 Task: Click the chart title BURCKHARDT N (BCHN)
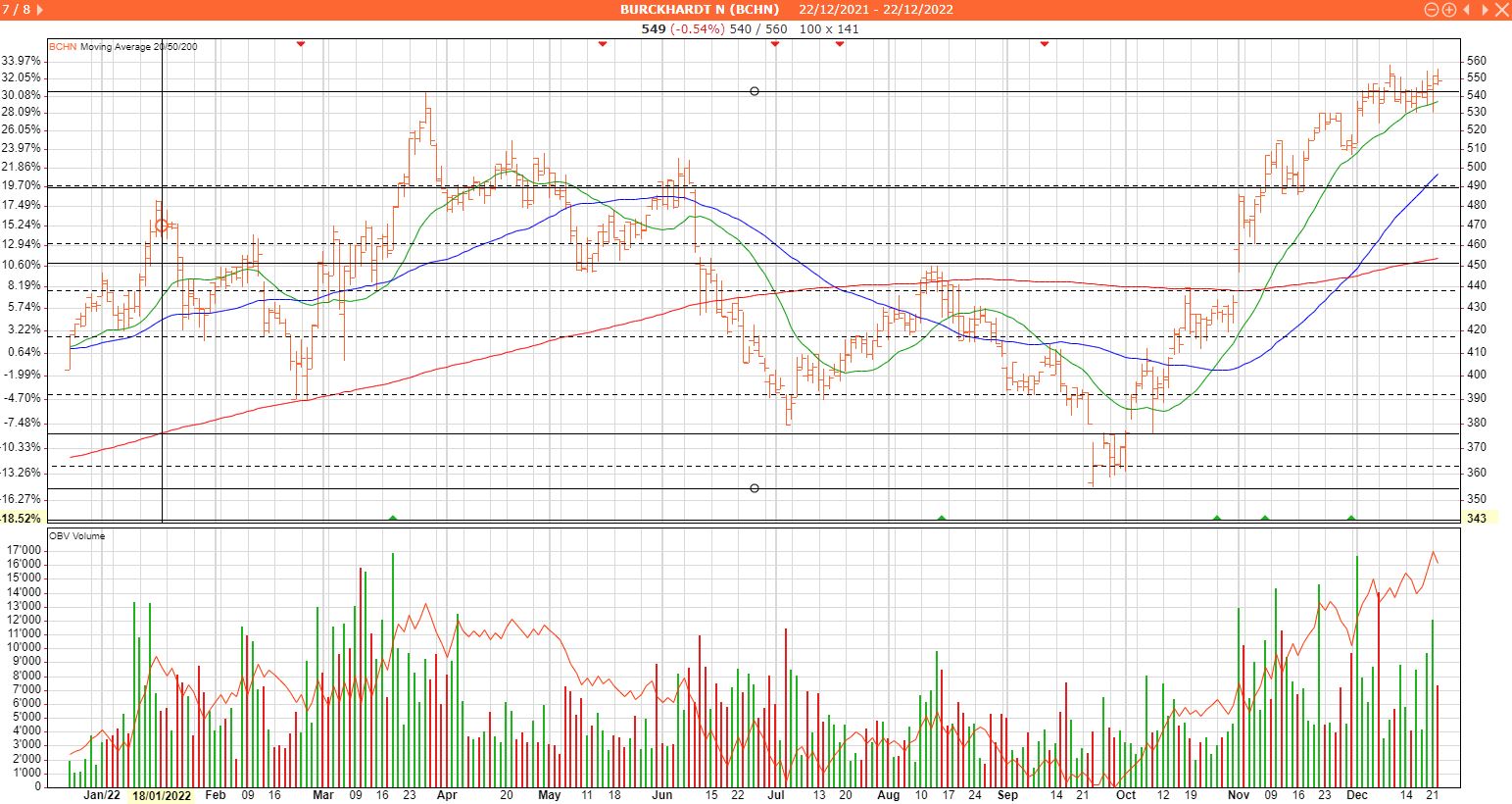coord(699,10)
